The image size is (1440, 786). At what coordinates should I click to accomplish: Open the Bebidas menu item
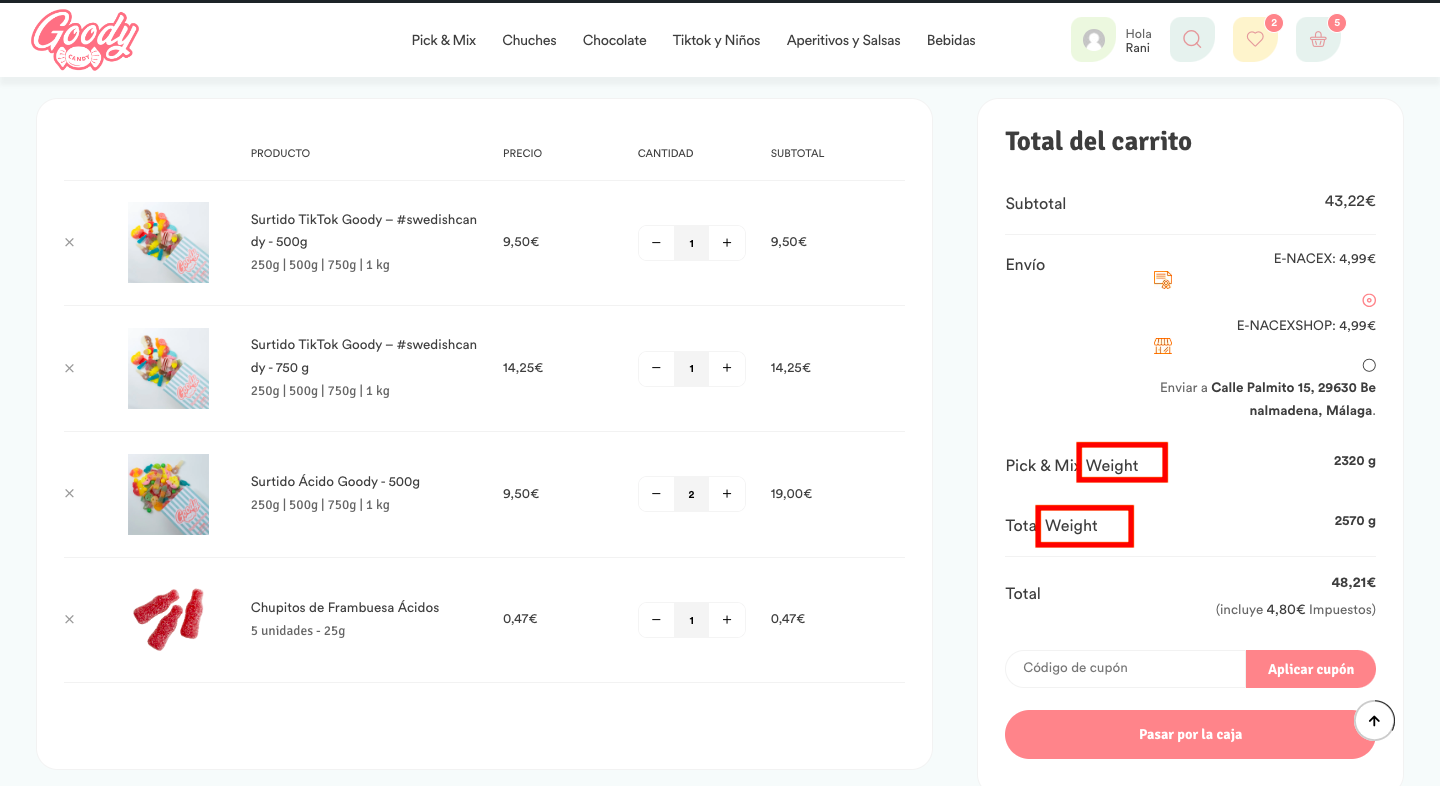[x=951, y=40]
